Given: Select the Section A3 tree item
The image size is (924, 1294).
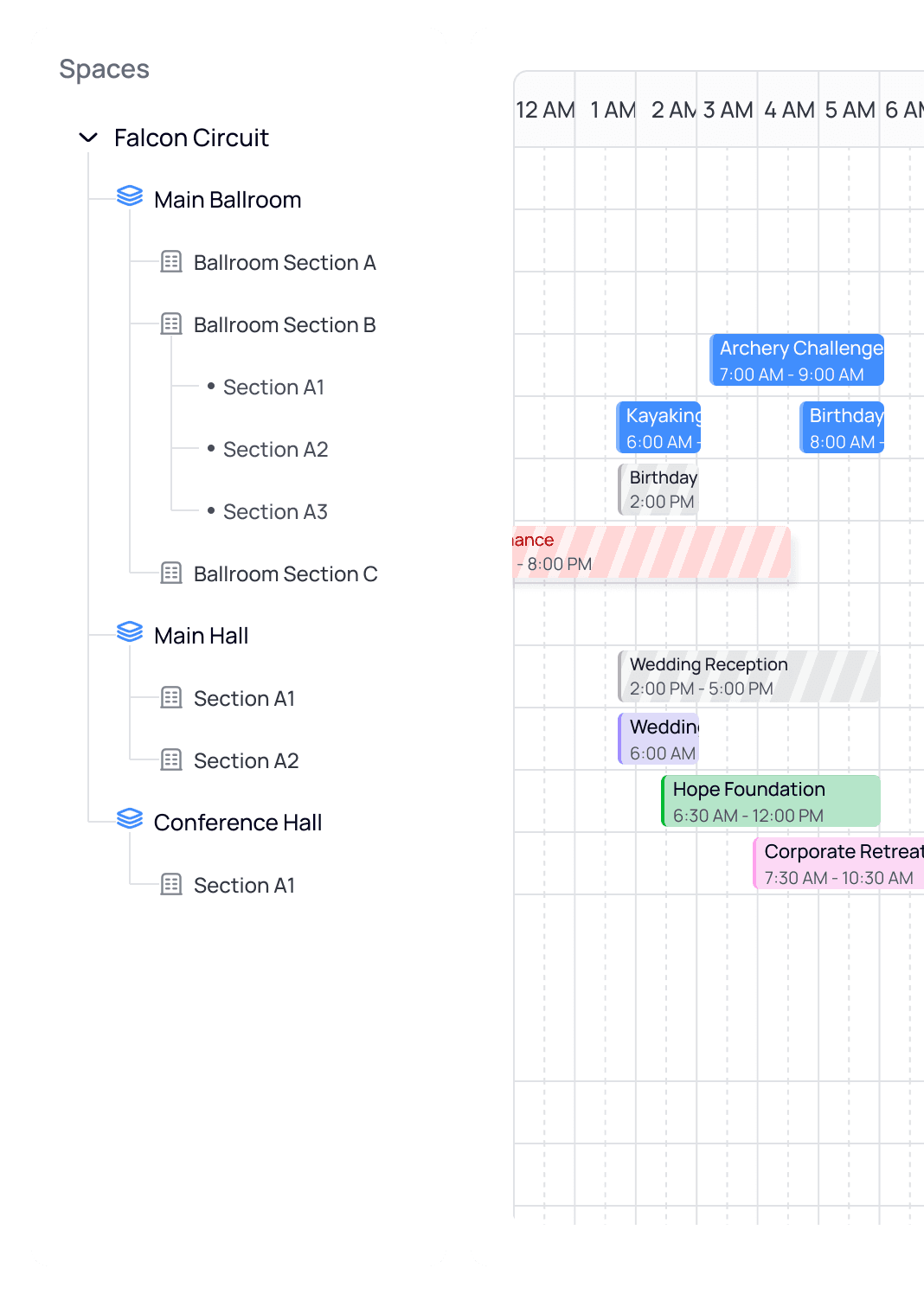Looking at the screenshot, I should click(x=275, y=511).
